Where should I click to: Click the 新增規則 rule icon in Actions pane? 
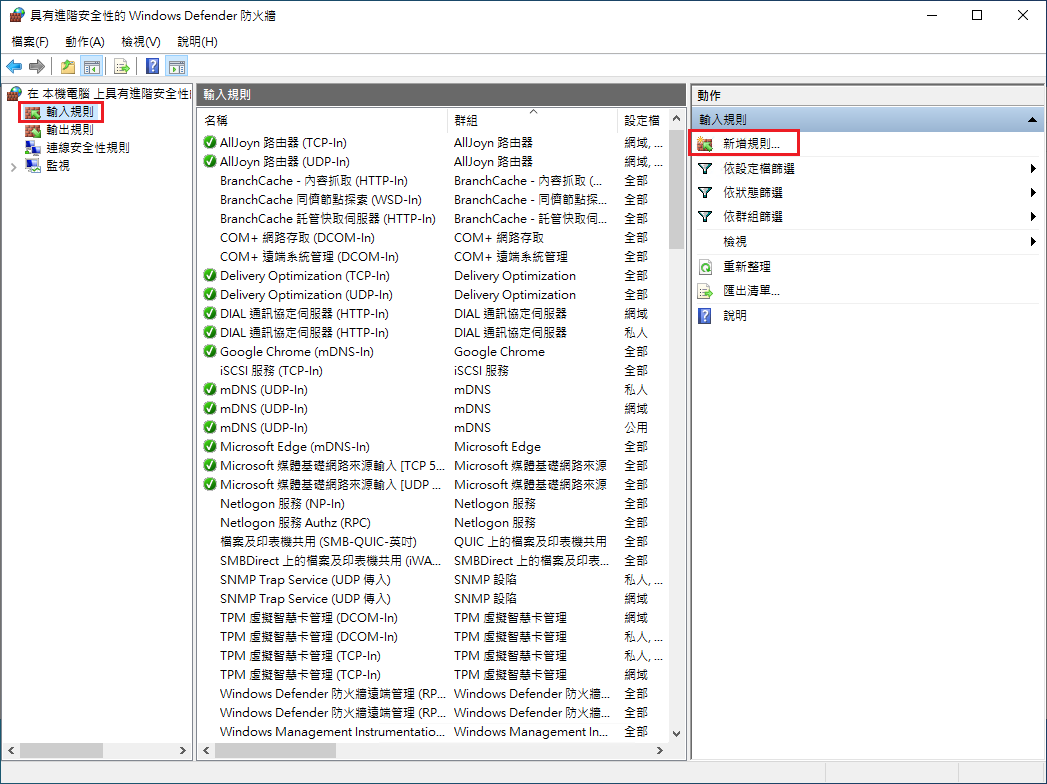[705, 144]
